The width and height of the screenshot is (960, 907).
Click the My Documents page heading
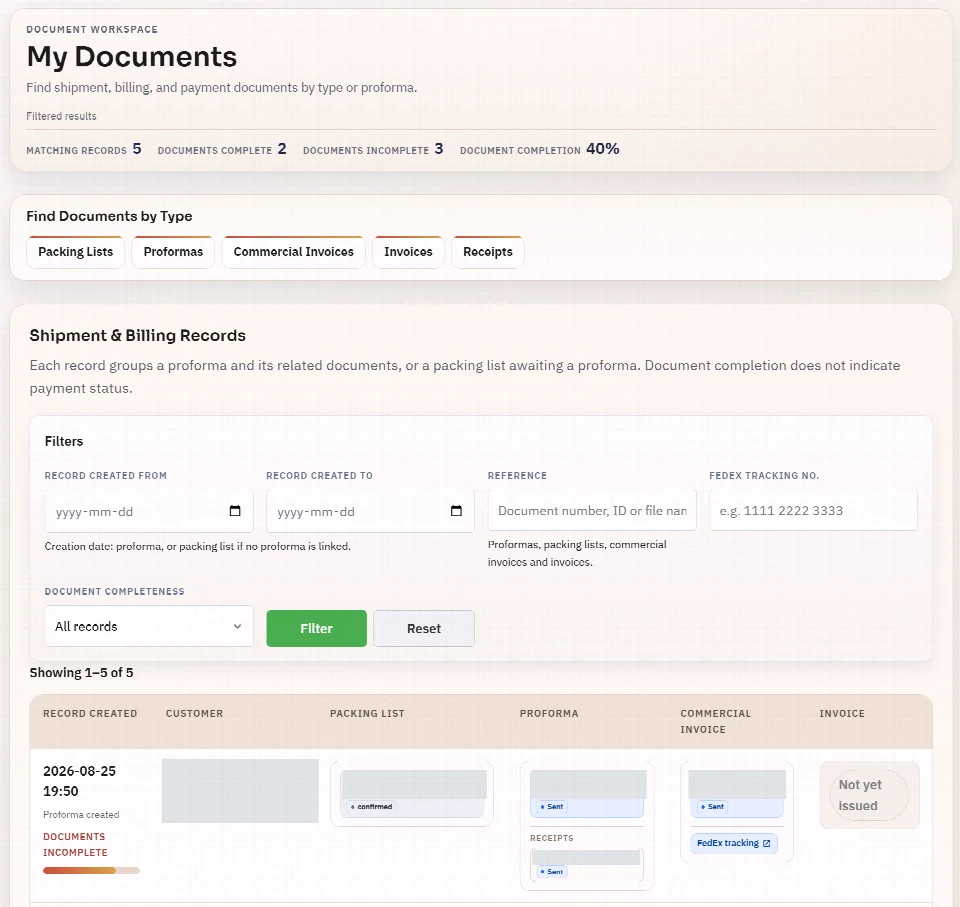pos(132,56)
